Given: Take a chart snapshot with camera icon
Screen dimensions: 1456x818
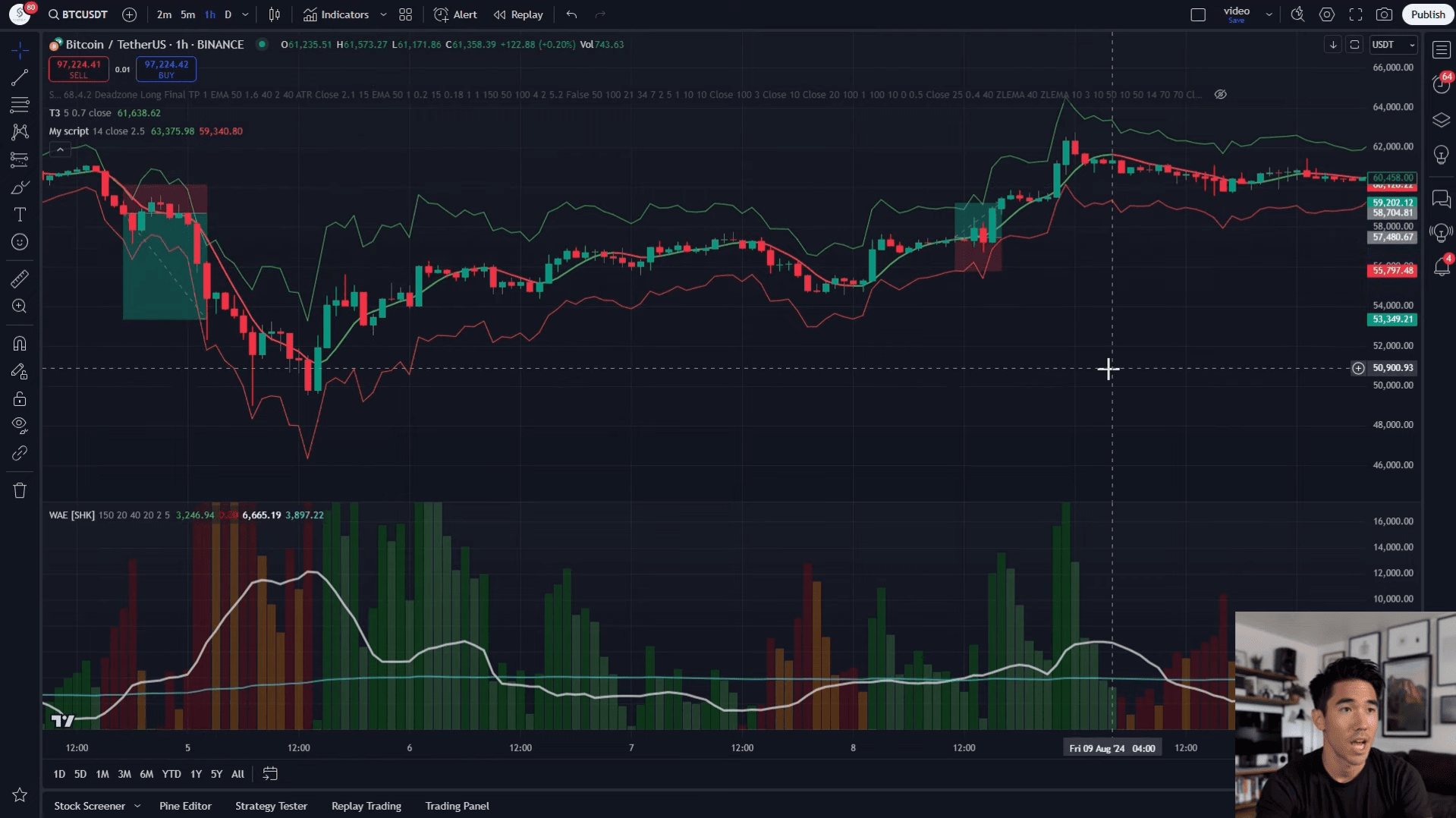Looking at the screenshot, I should pyautogui.click(x=1384, y=14).
